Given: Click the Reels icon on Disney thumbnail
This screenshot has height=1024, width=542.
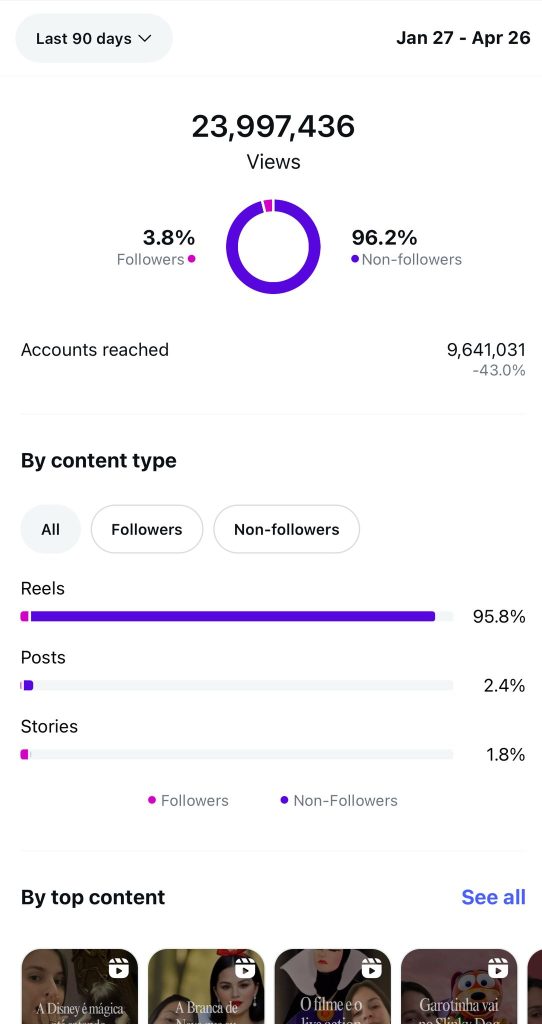Looking at the screenshot, I should coord(119,967).
